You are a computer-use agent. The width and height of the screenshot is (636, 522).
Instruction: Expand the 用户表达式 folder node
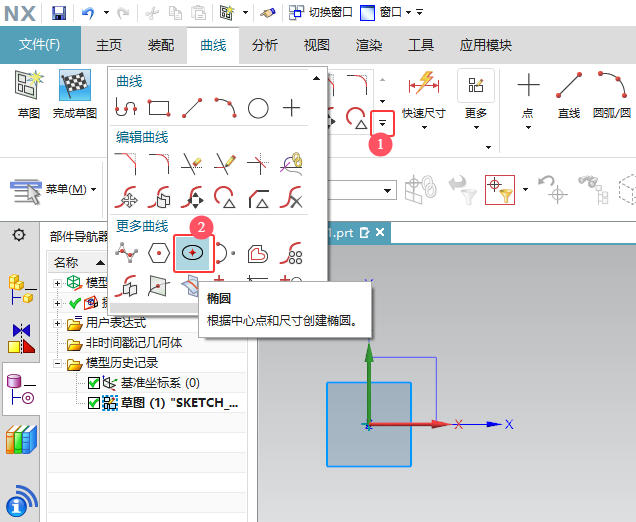[57, 323]
